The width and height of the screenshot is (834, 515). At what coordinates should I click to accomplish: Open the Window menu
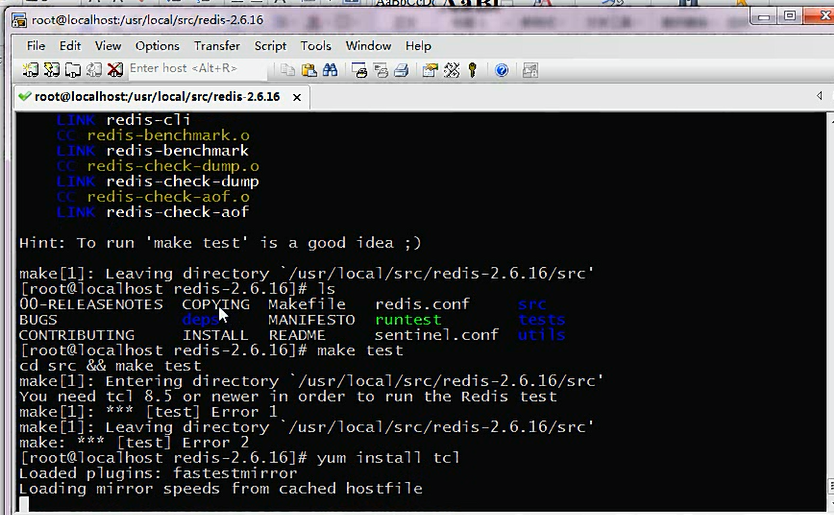368,46
